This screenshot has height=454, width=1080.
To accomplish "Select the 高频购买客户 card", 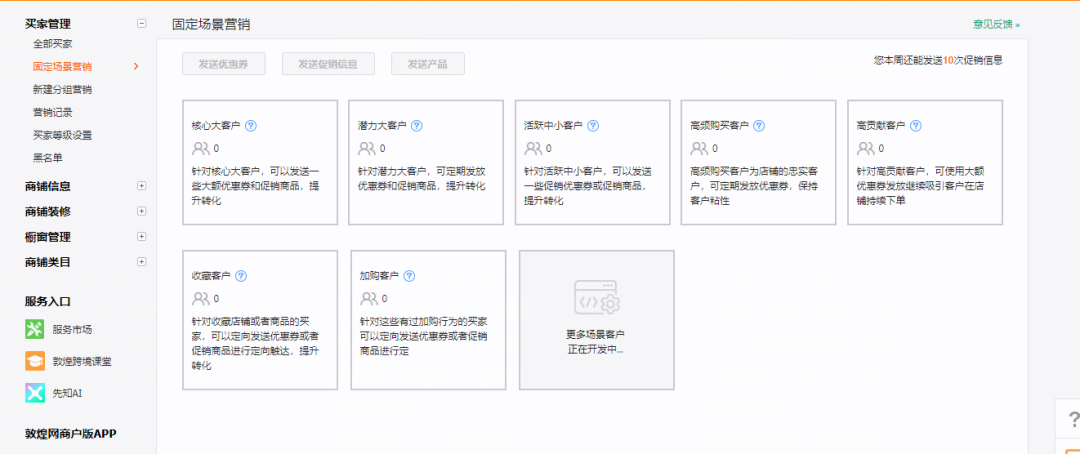I will tap(758, 163).
